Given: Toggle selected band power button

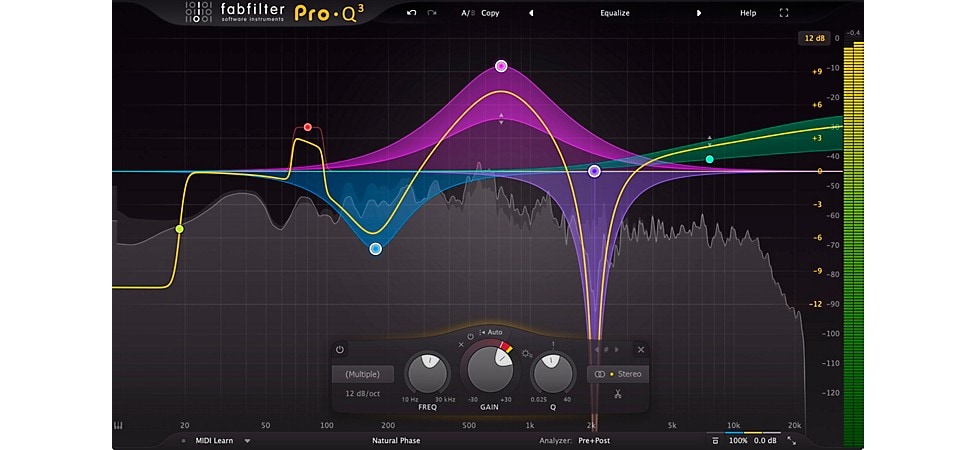Looking at the screenshot, I should tap(339, 350).
